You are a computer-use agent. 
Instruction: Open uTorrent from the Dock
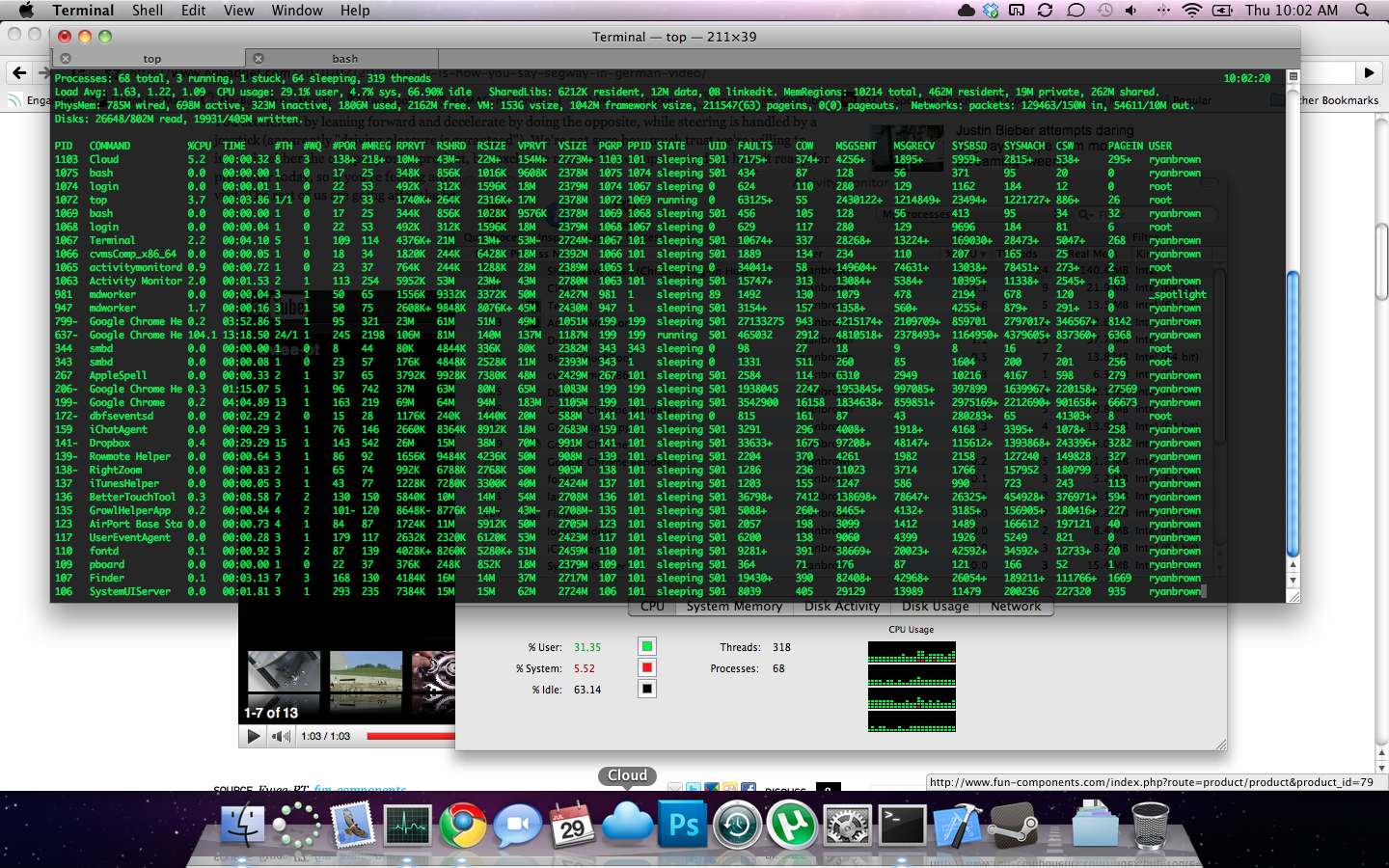point(792,827)
